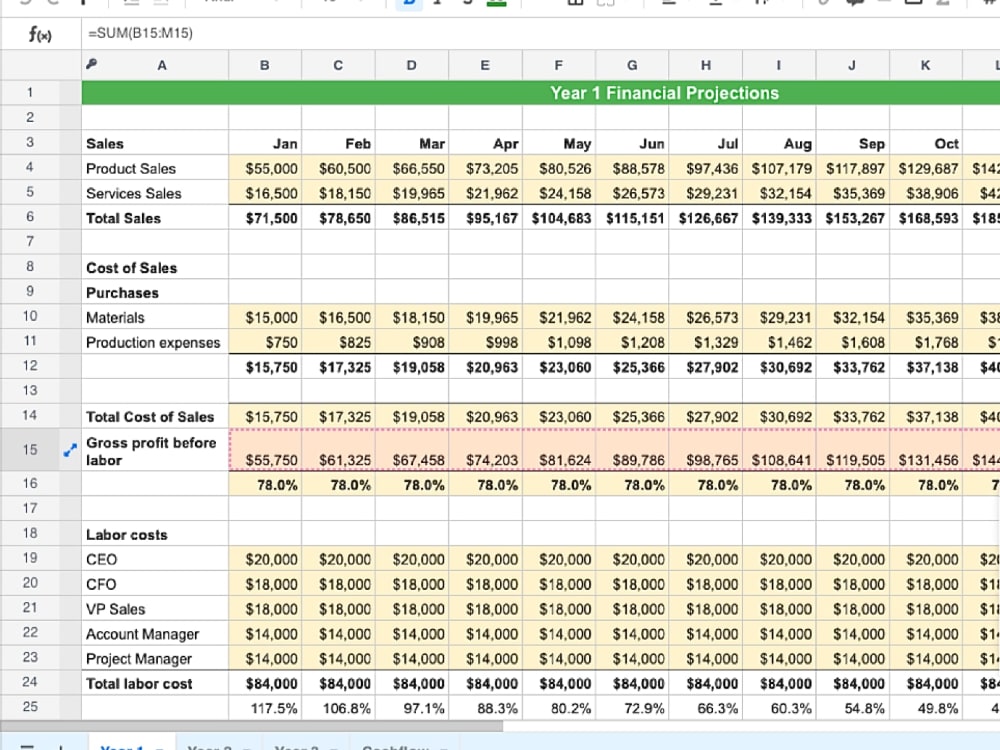
Task: Click the expand arrows icon on row 15
Action: point(68,450)
